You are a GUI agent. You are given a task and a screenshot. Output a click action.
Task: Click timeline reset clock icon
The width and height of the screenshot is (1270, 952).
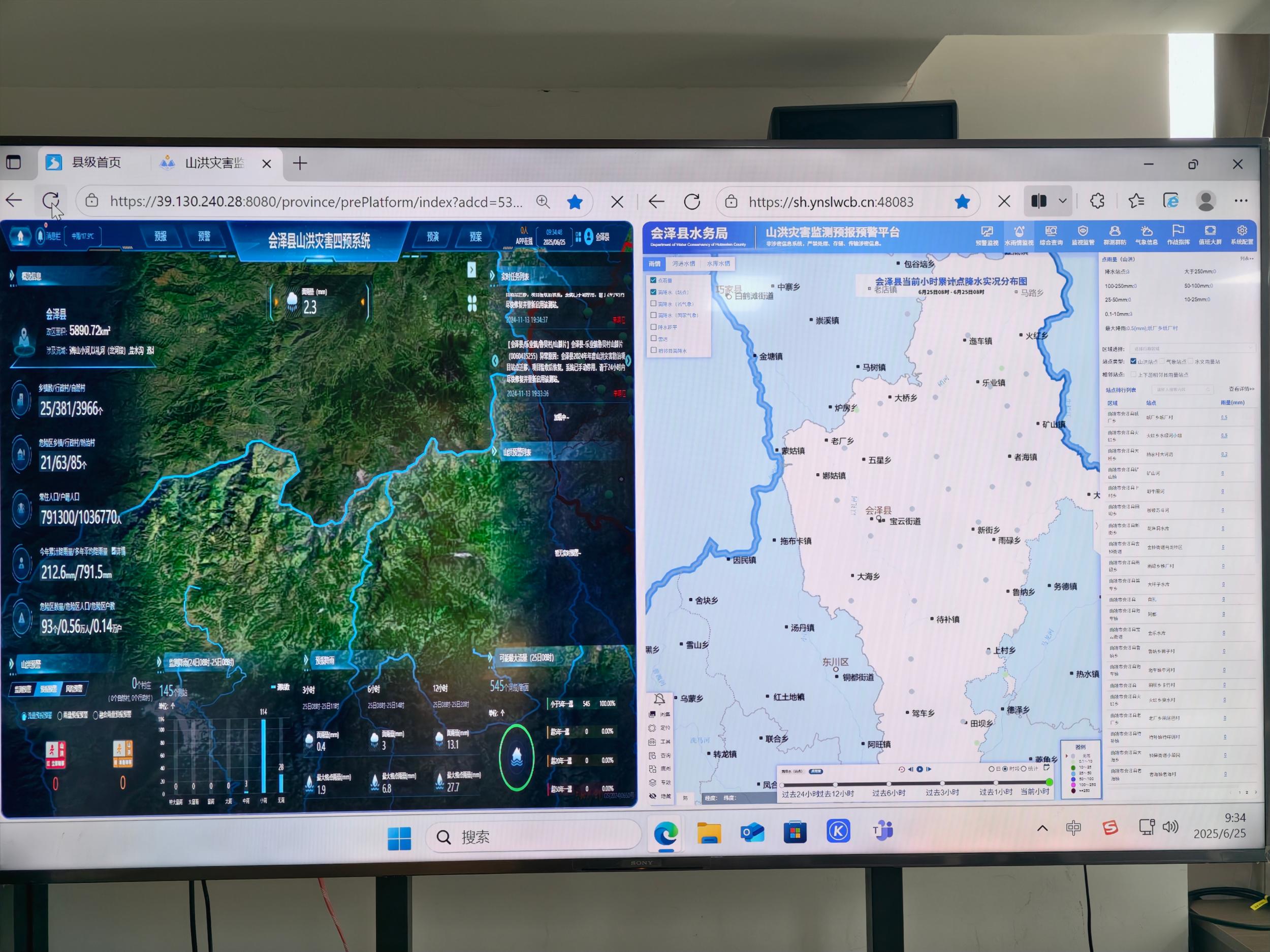point(901,770)
